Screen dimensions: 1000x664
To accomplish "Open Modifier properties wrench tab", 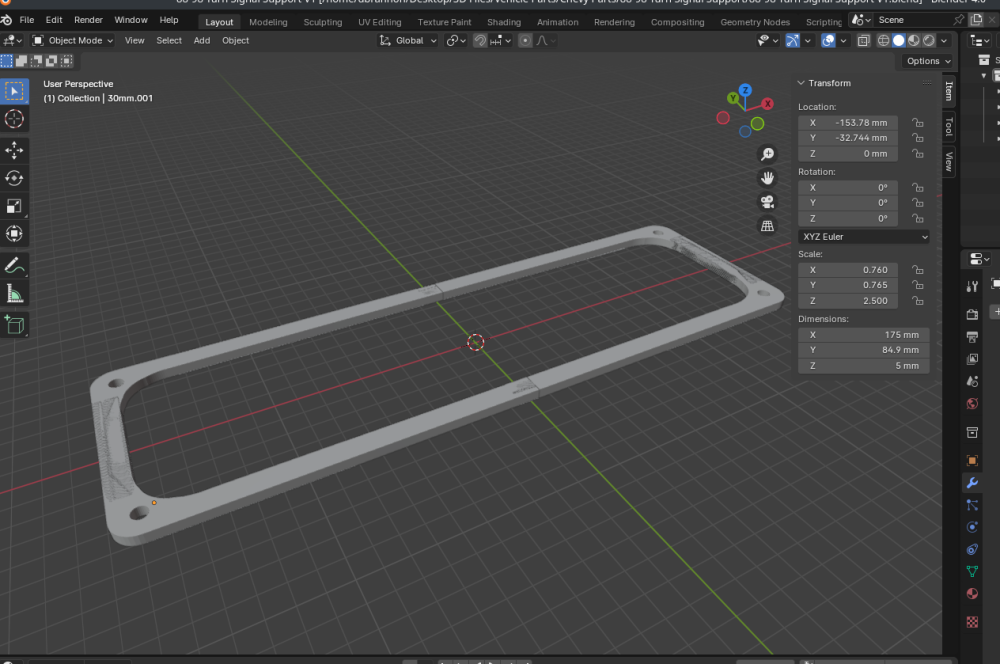I will [972, 483].
